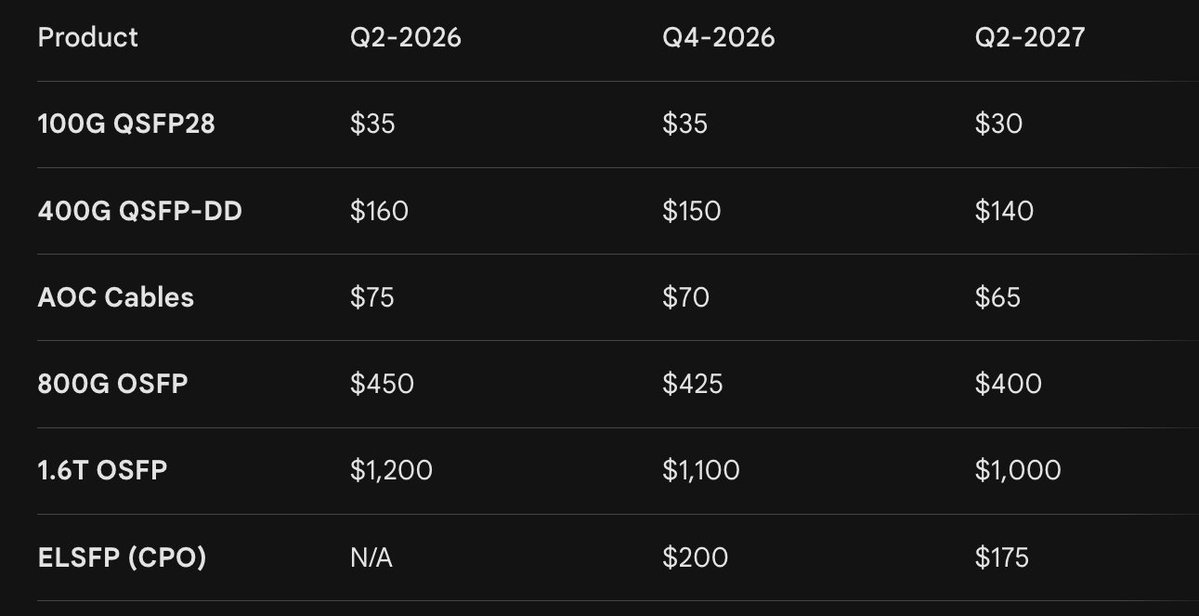Click the $75 AOC Cables price
This screenshot has width=1199, height=616.
click(x=372, y=297)
